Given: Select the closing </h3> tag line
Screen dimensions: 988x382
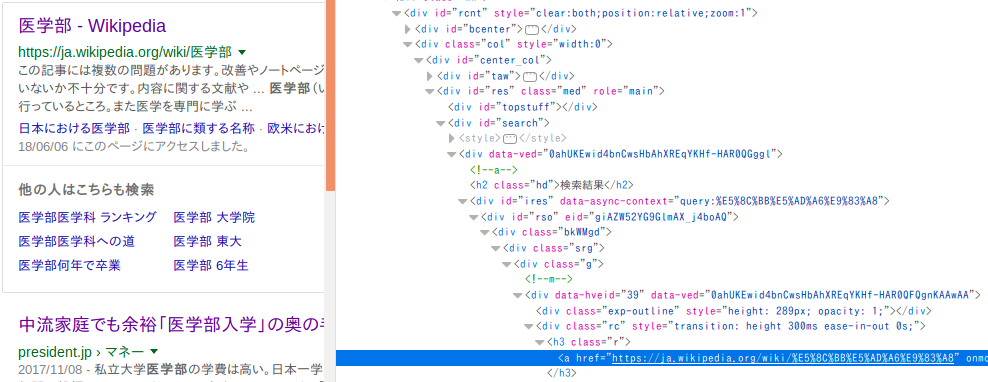Looking at the screenshot, I should point(561,373).
